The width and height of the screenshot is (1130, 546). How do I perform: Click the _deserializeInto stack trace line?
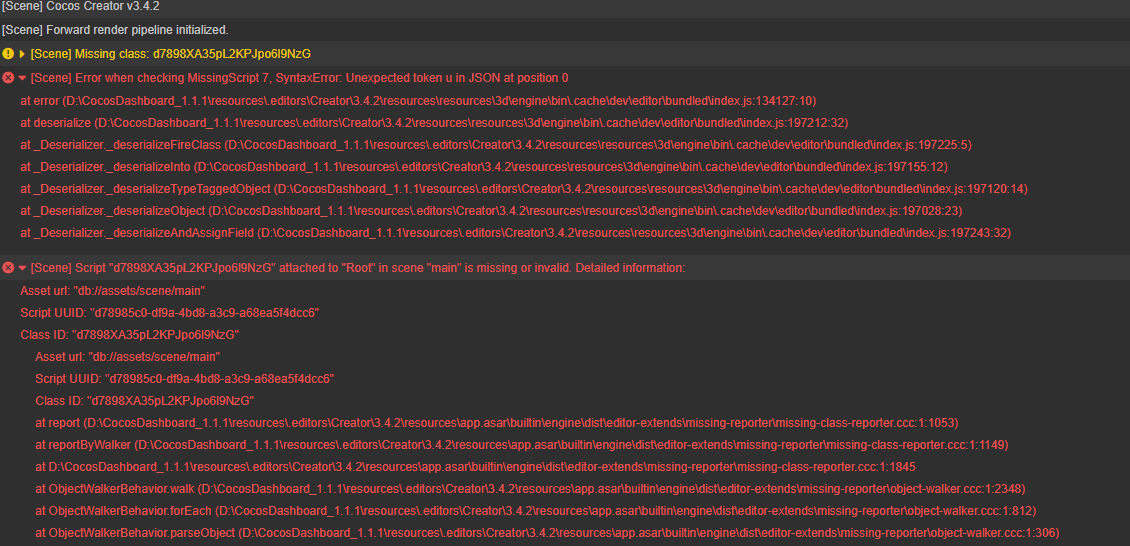484,167
